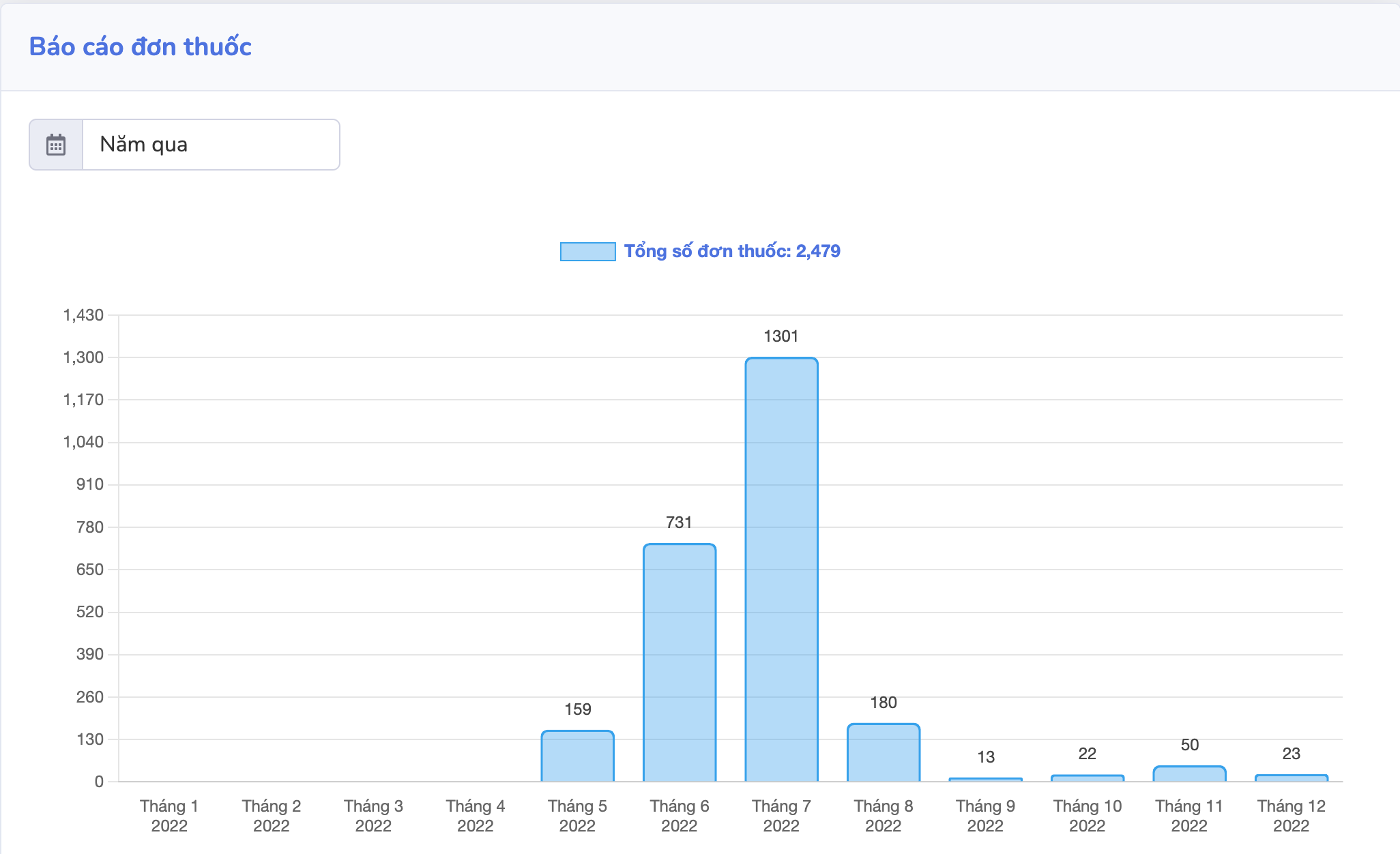Toggle the 'Tổng số đơn thuốc' legend label
Screen dimensions: 1400x854
tap(731, 252)
